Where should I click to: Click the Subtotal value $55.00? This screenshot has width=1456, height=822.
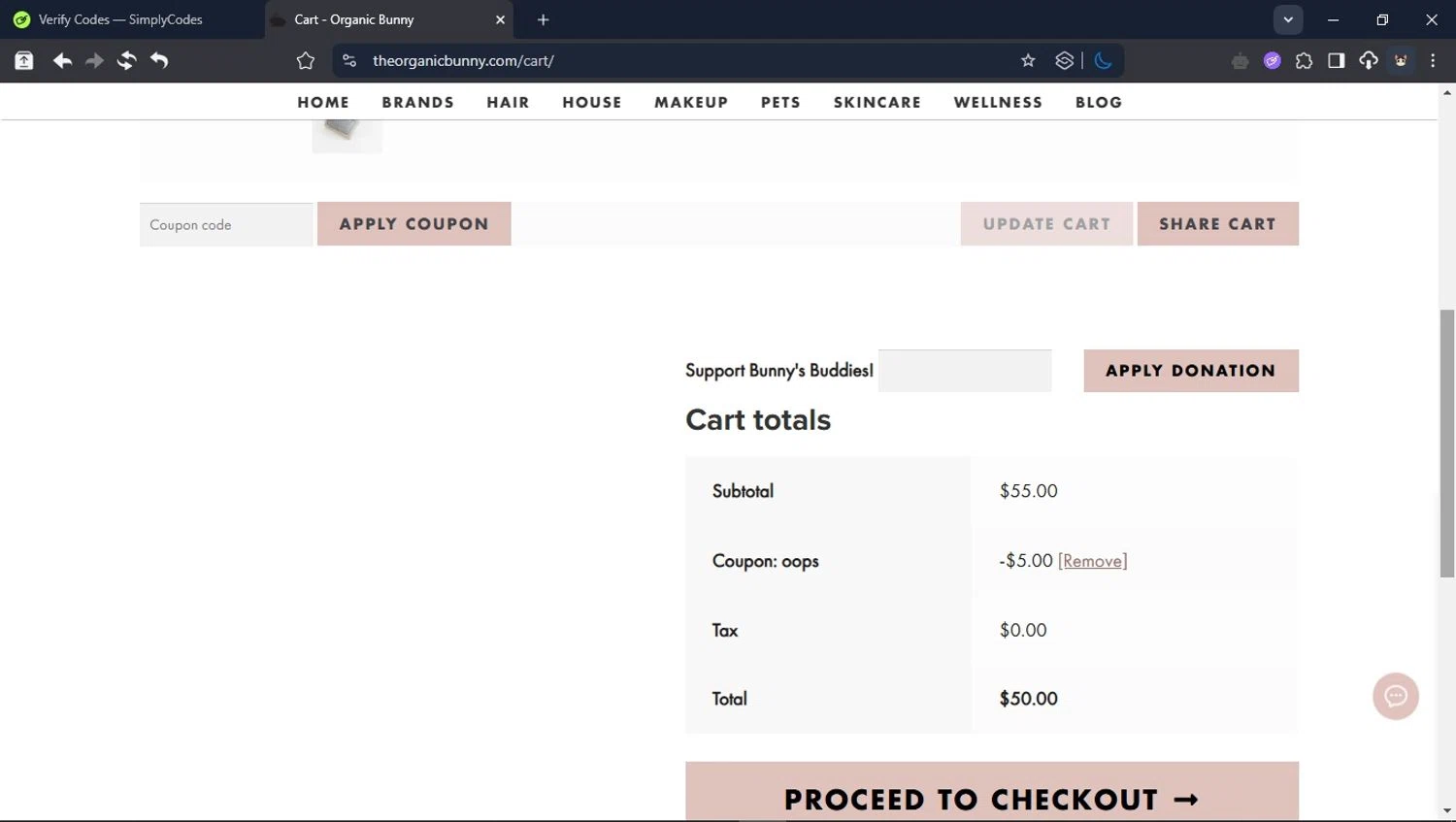point(1029,491)
